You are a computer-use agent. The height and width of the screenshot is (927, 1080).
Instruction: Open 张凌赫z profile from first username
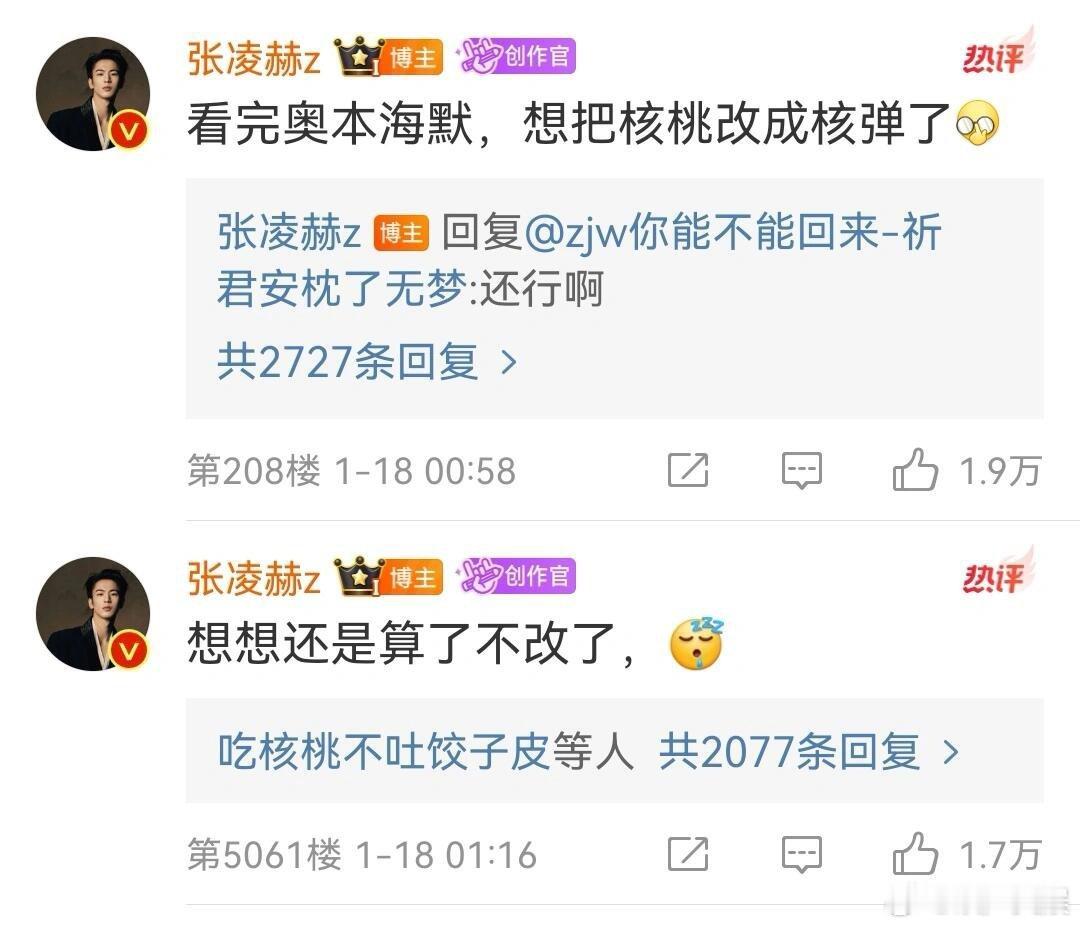tap(254, 58)
